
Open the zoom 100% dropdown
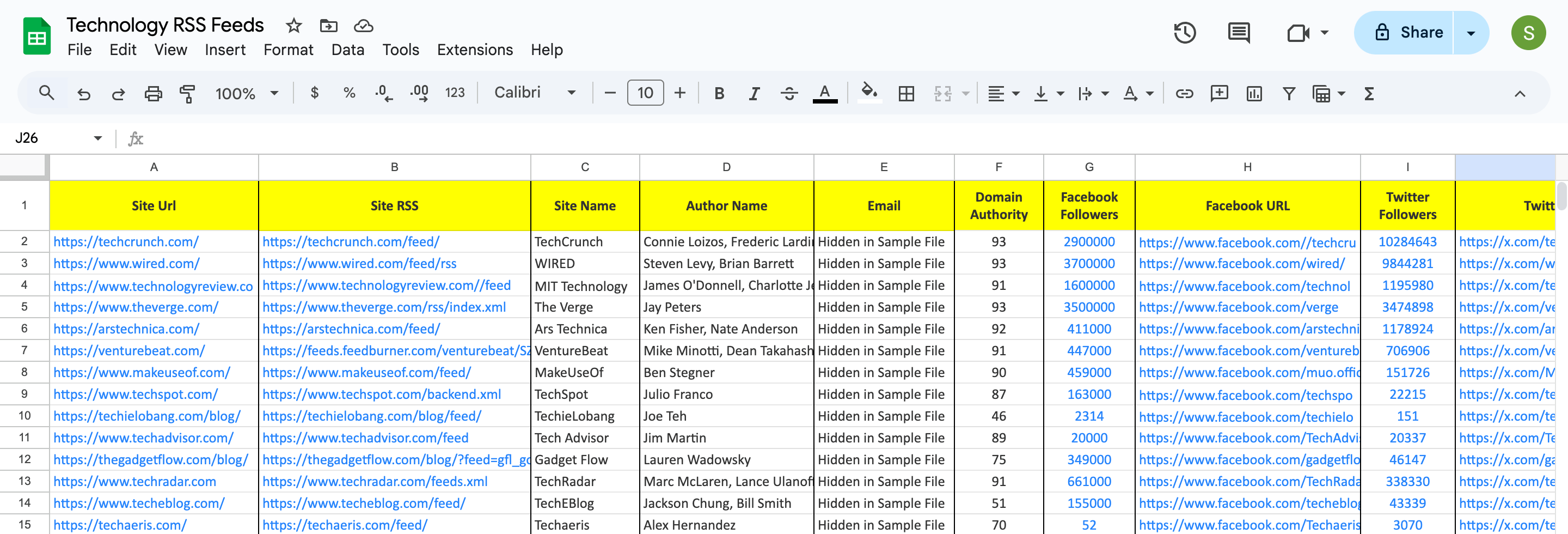246,93
